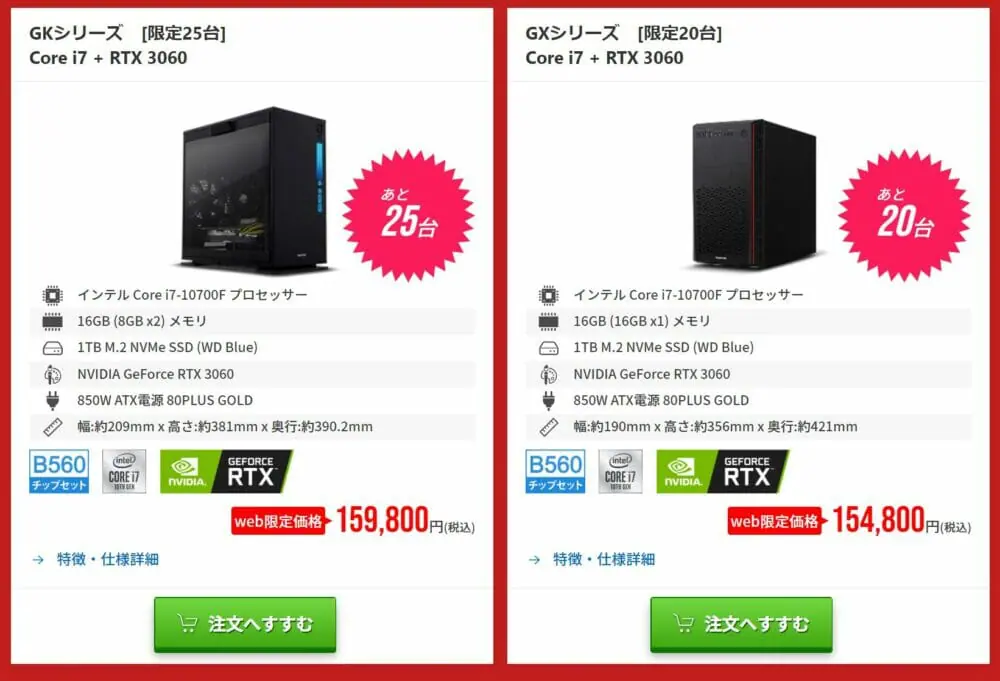Click the あと20台 red starburst badge
Image resolution: width=1000 pixels, height=681 pixels.
point(904,216)
